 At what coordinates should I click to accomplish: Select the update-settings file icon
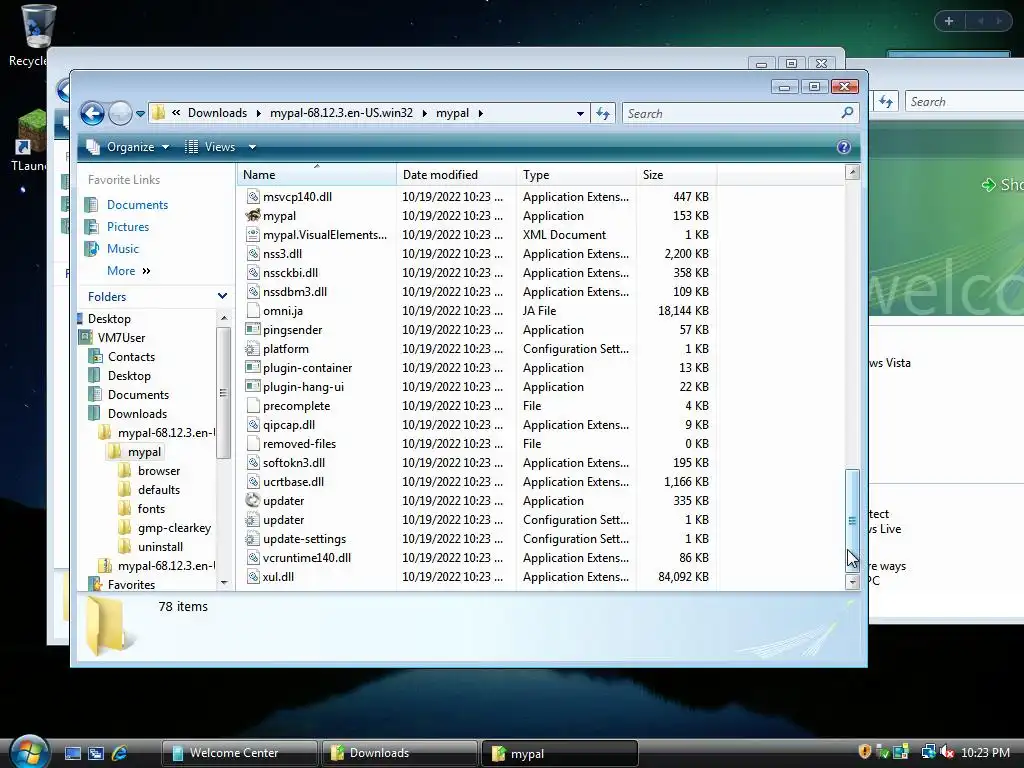(253, 539)
